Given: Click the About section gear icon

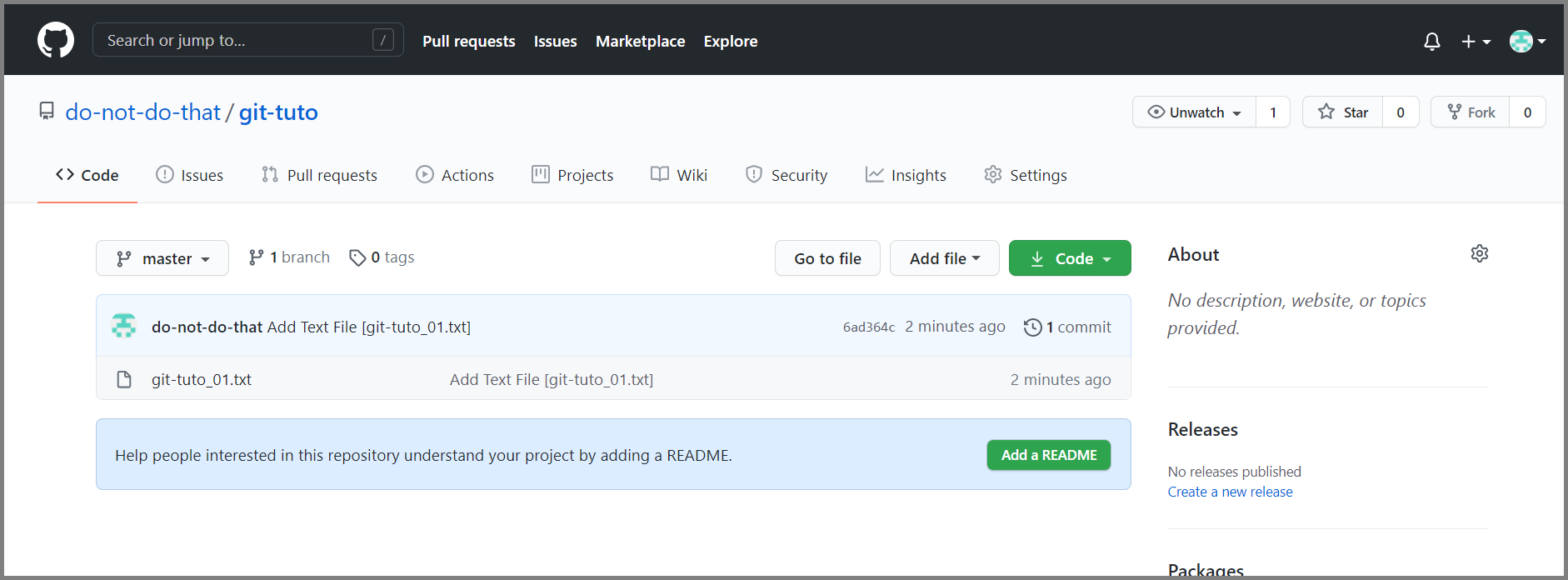Looking at the screenshot, I should (1480, 253).
